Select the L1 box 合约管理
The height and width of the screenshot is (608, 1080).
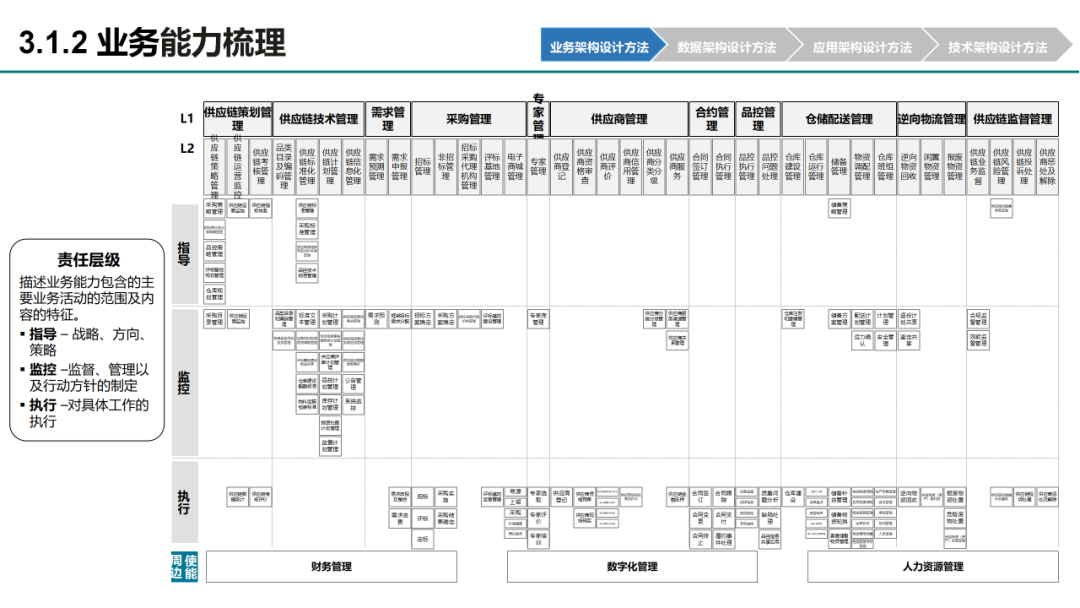click(712, 118)
